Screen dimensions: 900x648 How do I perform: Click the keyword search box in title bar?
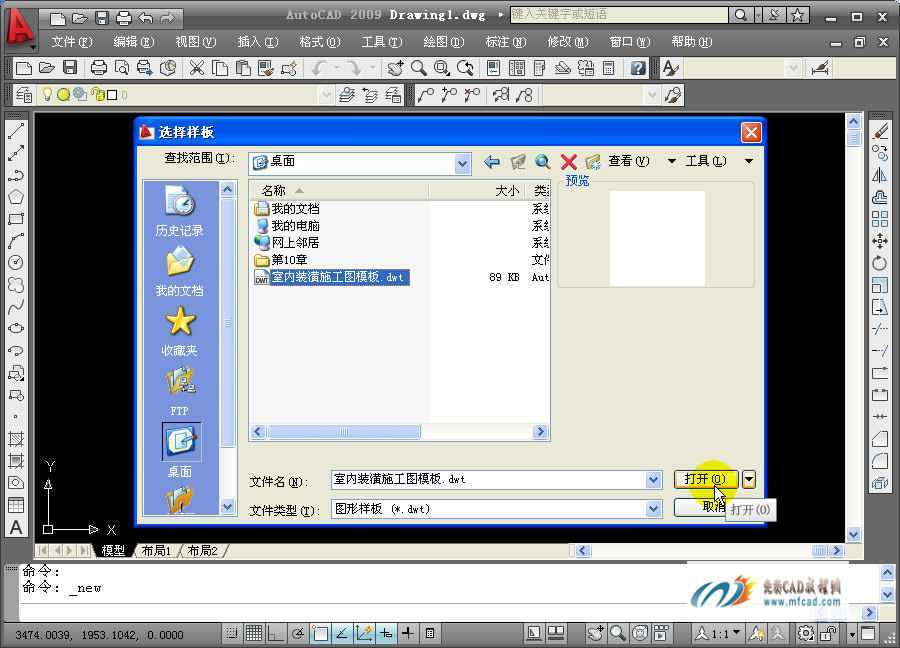pyautogui.click(x=619, y=15)
